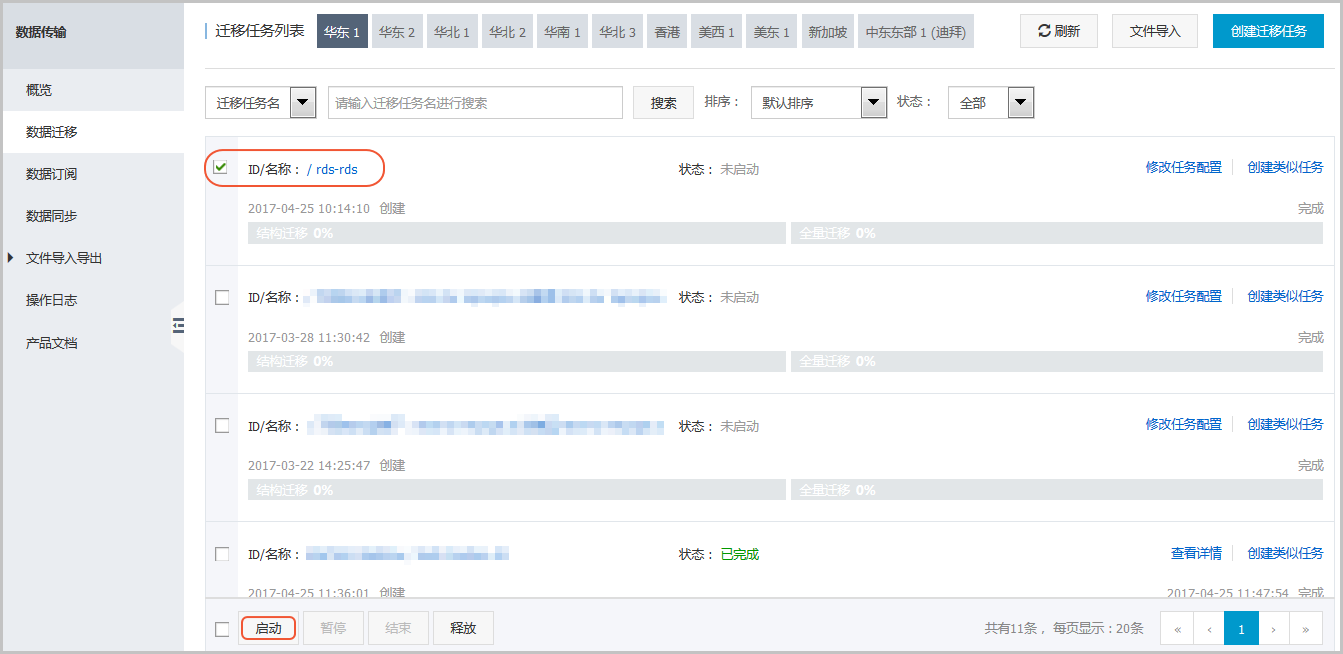Click 查看详情 on the completed task
The height and width of the screenshot is (654, 1343).
(1196, 553)
